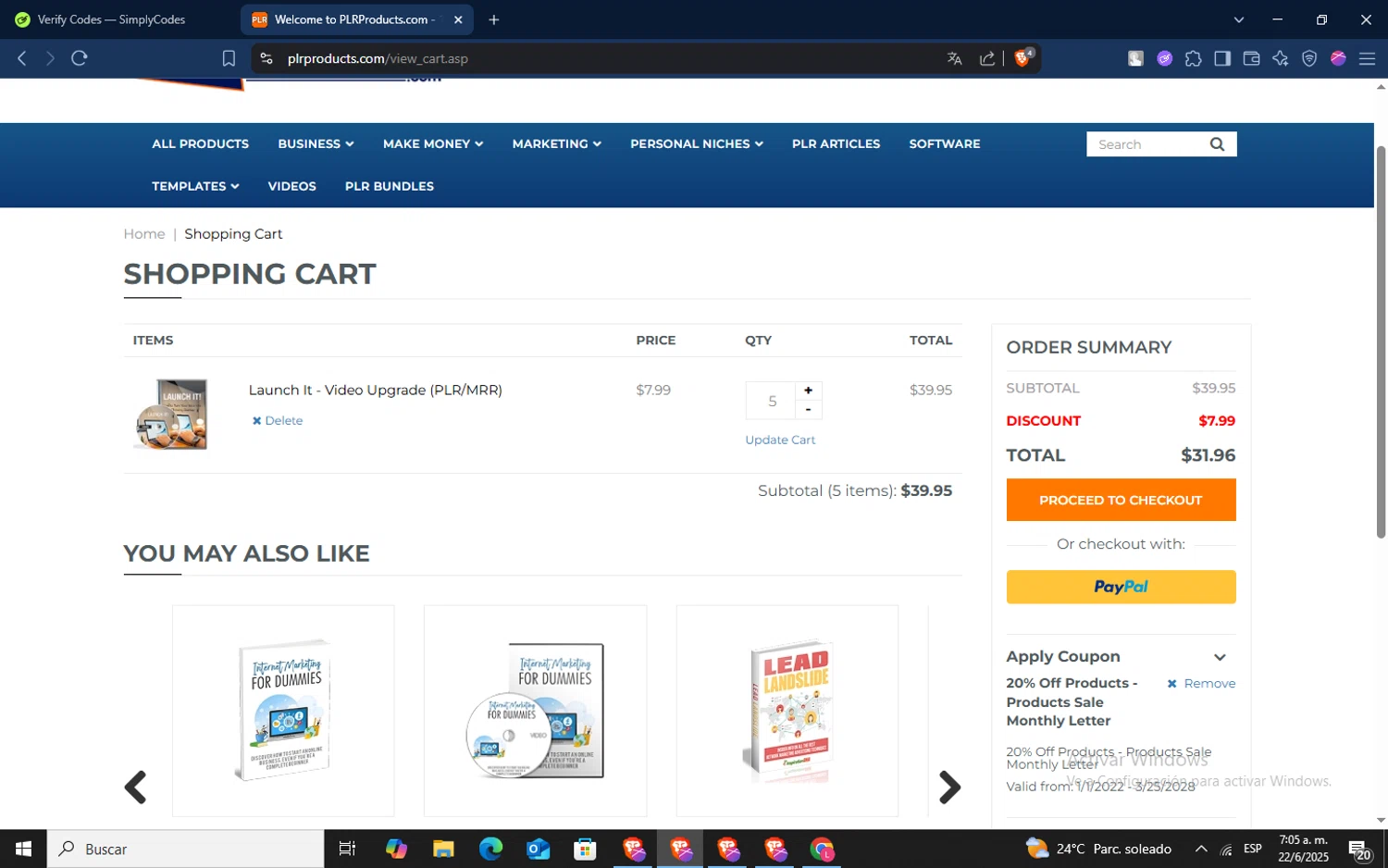Click the VPN shield icon in the toolbar
The image size is (1388, 868).
1309,58
